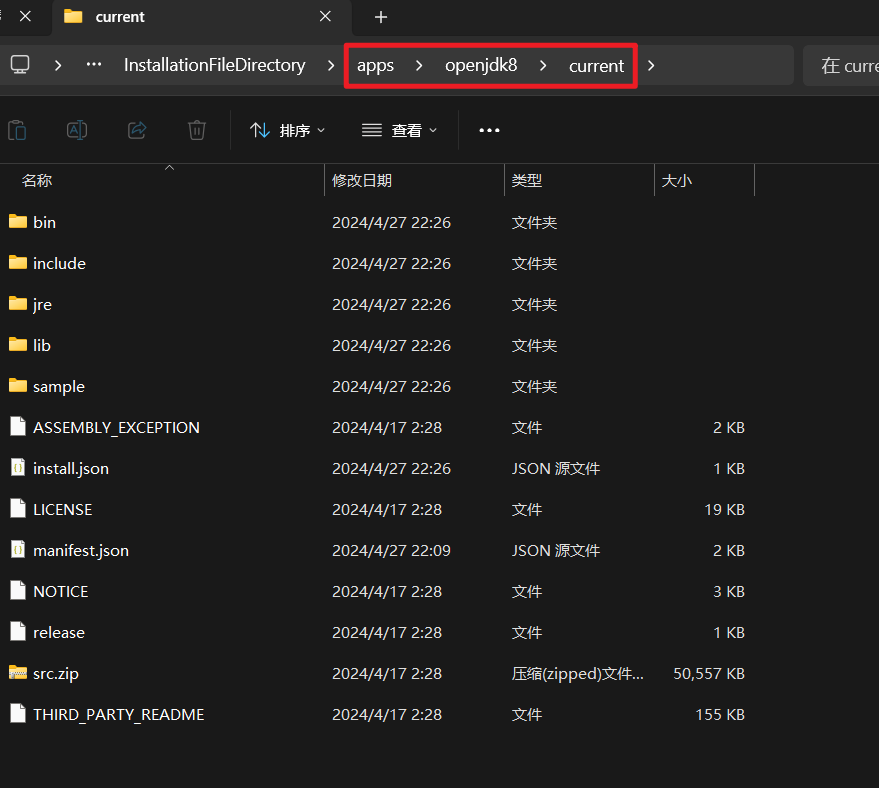Click the file name 'release'
879x788 pixels.
pos(59,633)
